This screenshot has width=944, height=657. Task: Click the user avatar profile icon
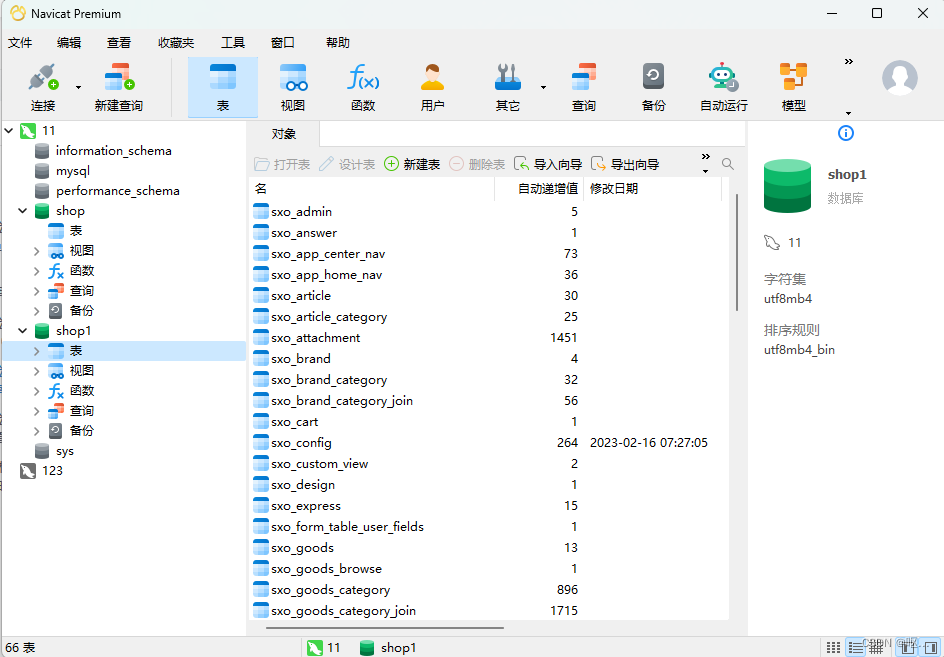[x=899, y=78]
